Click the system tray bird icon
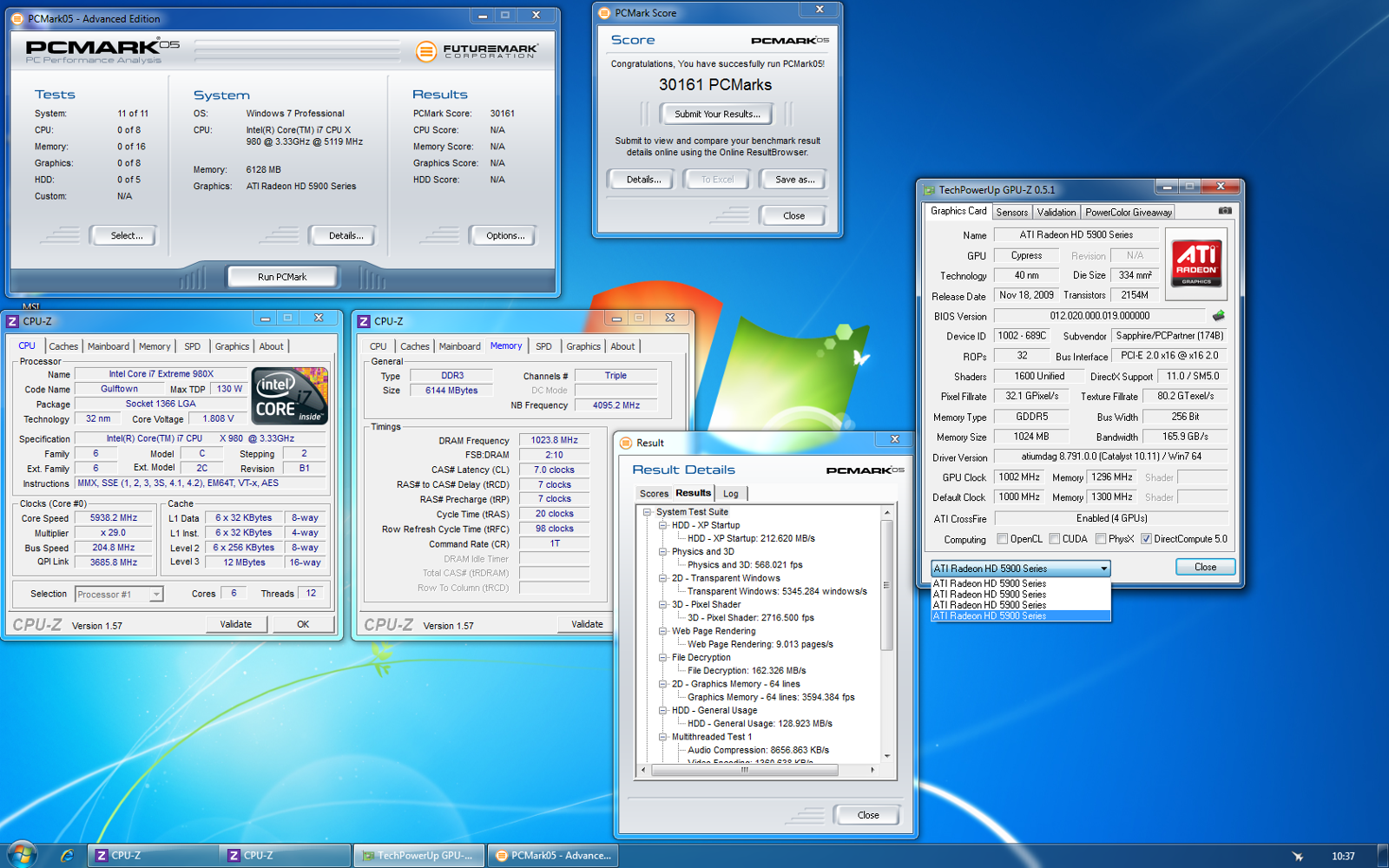The height and width of the screenshot is (868, 1389). coord(1297,856)
